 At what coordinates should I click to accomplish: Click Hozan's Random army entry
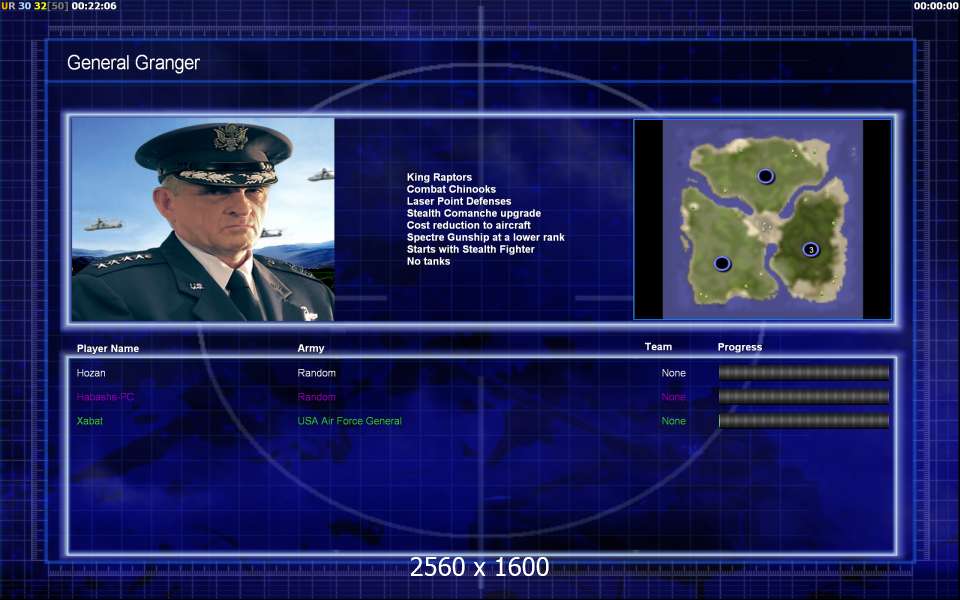click(x=317, y=373)
